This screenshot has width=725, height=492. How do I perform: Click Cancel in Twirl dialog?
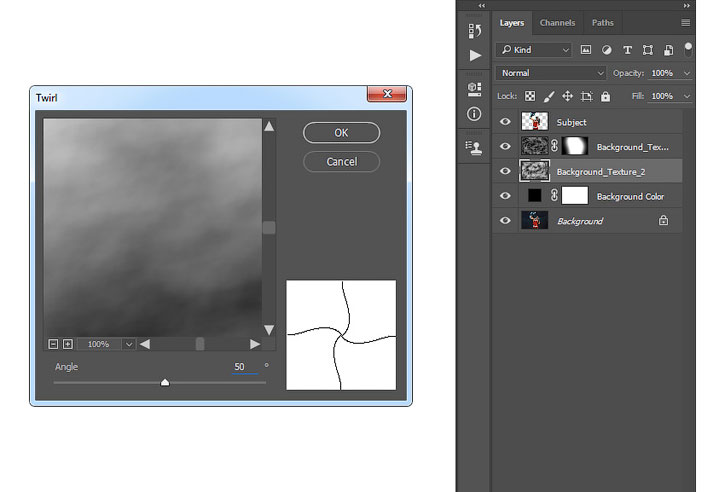coord(341,162)
